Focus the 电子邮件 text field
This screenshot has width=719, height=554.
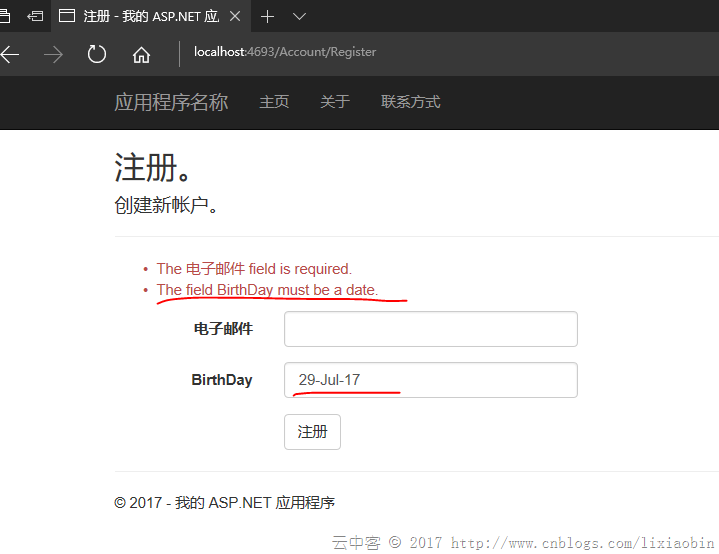pos(430,329)
